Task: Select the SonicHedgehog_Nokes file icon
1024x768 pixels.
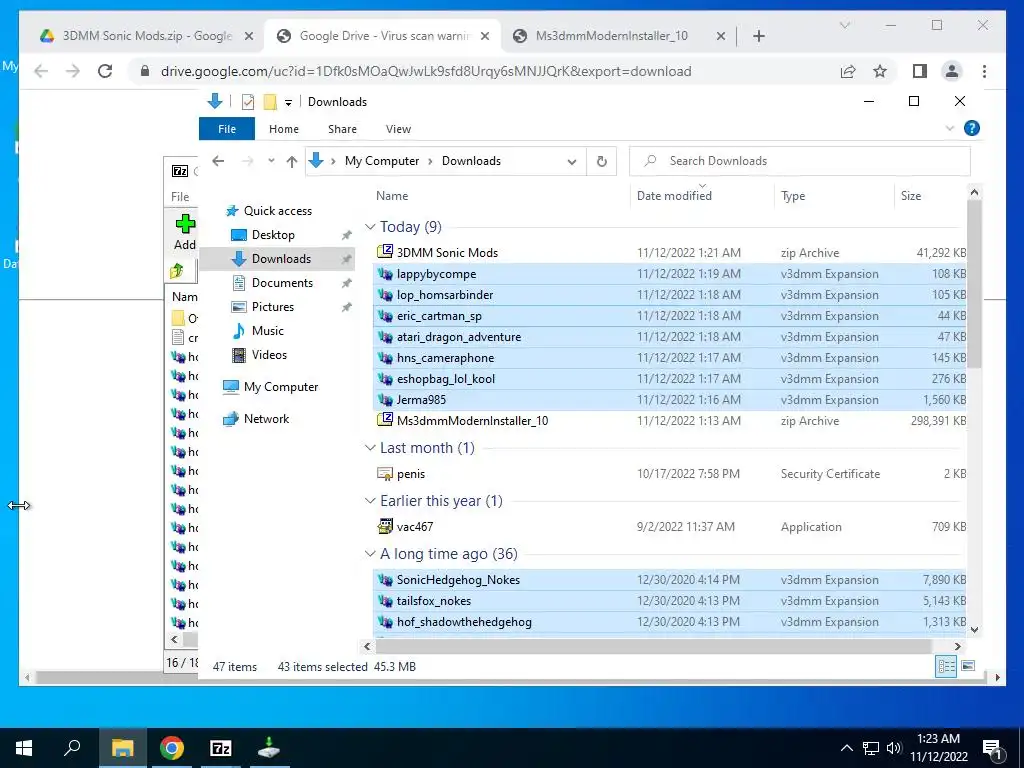Action: (385, 579)
